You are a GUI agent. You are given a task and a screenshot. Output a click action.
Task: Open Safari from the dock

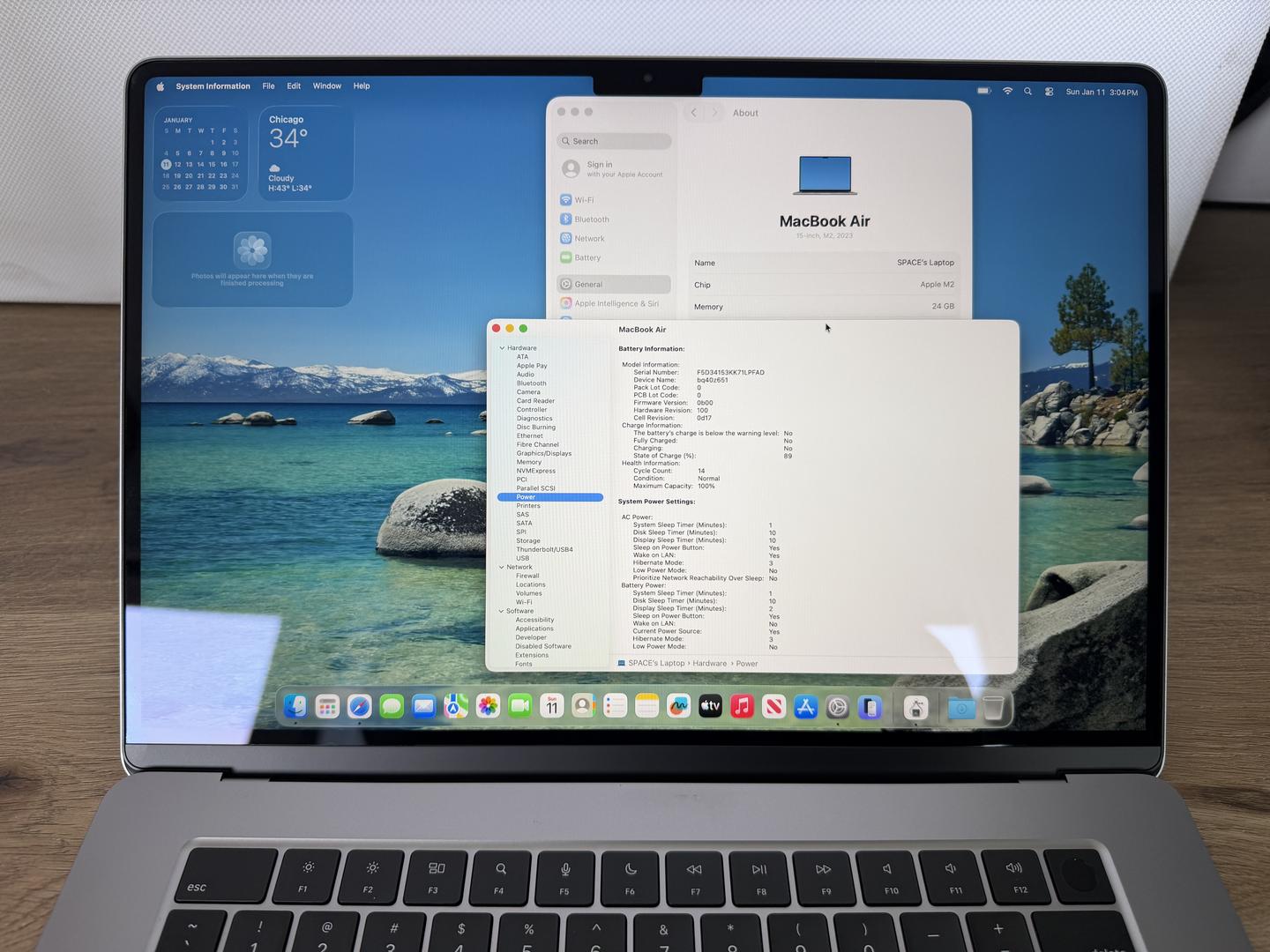point(359,706)
